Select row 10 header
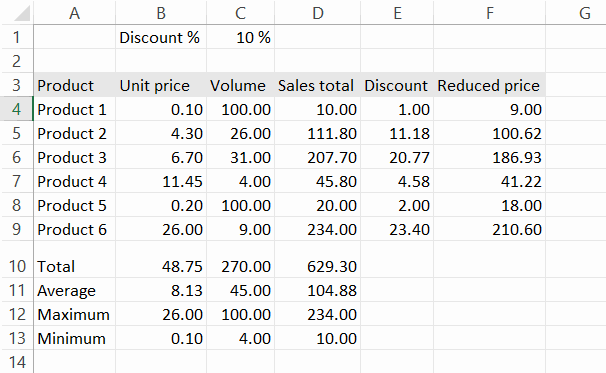This screenshot has height=373, width=606. [17, 266]
